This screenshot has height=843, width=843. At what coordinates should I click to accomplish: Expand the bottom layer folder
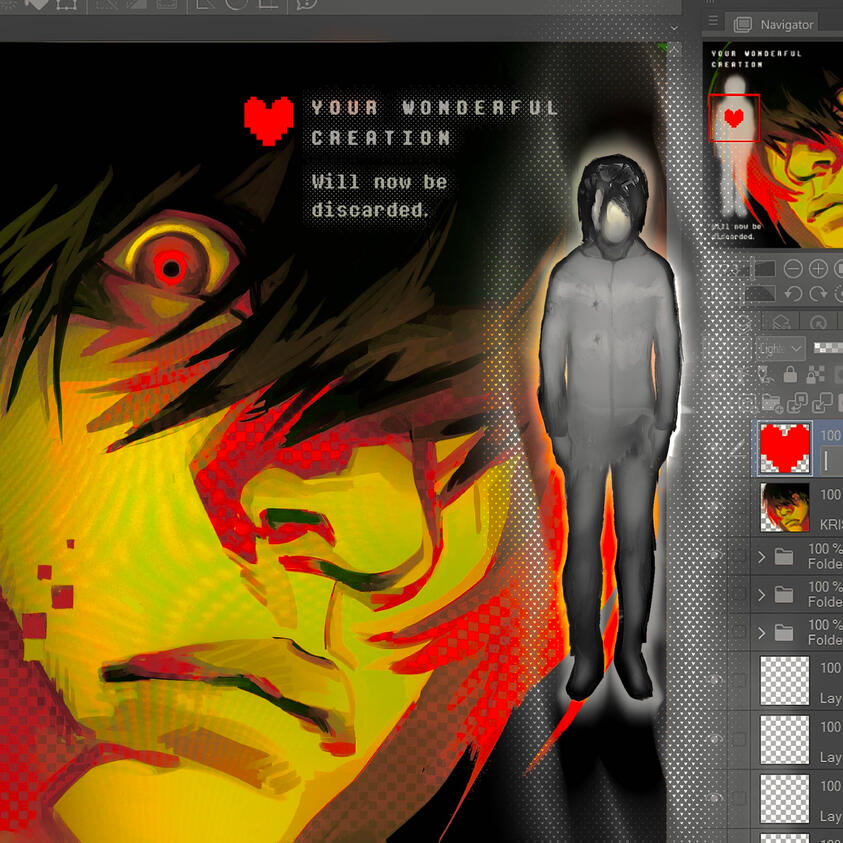click(x=762, y=633)
